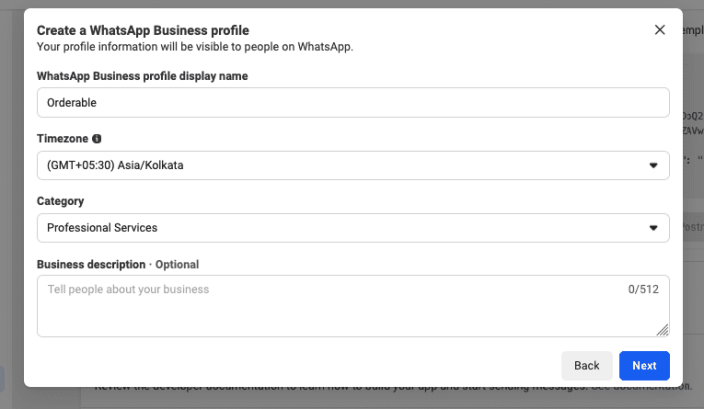Focus the display name field containing Orderable

pyautogui.click(x=352, y=102)
